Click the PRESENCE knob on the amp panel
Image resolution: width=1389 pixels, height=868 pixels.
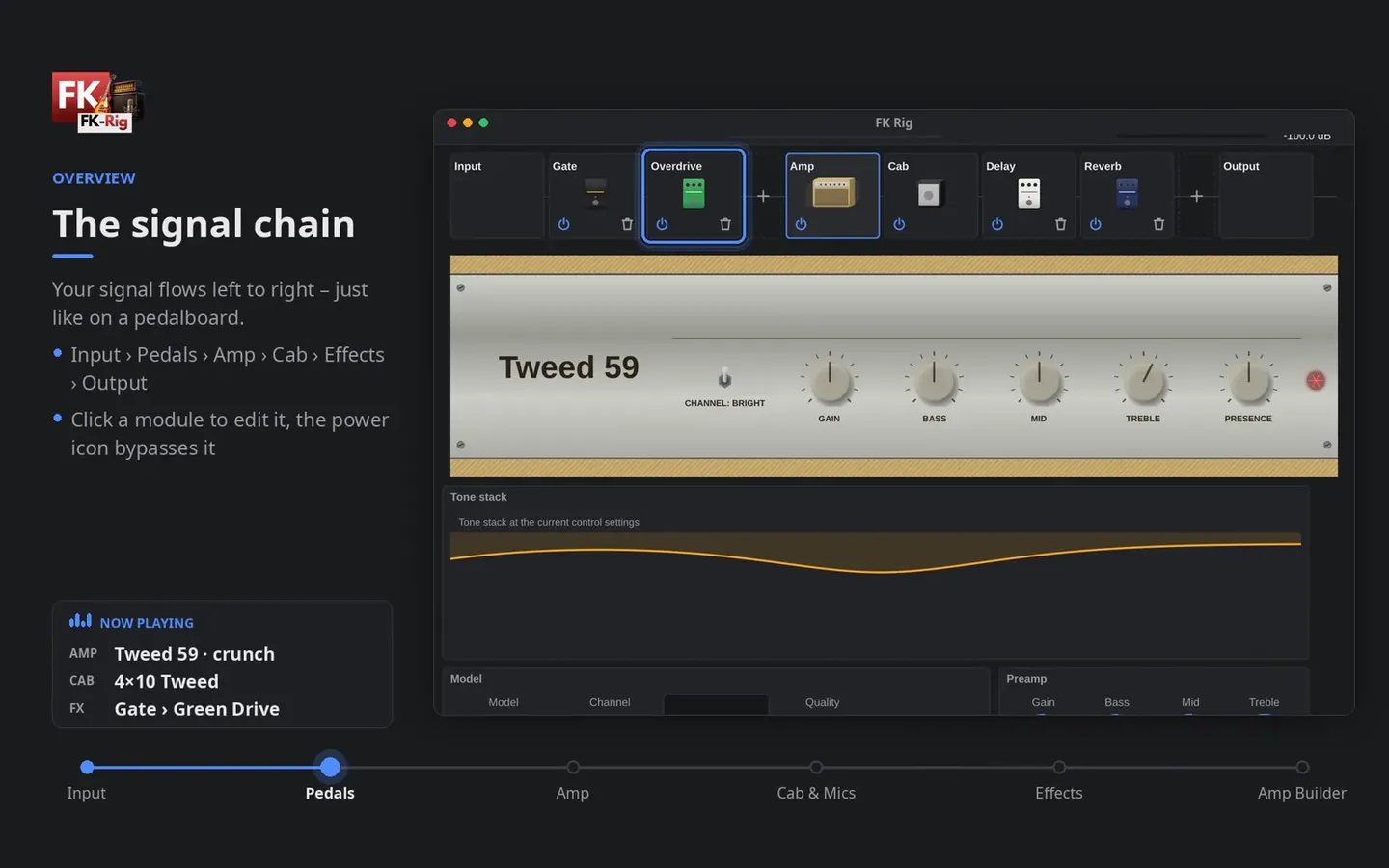(1249, 381)
